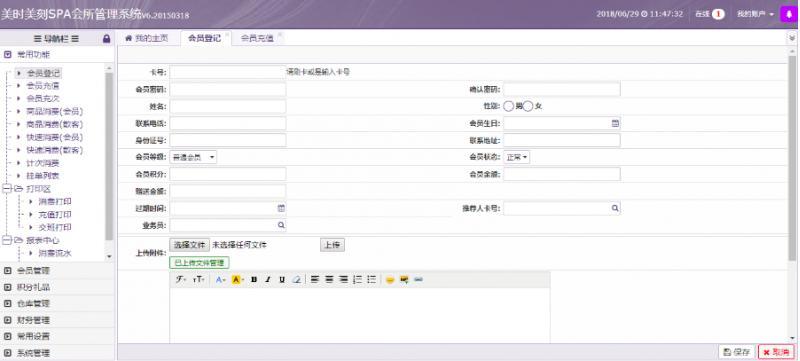800x361 pixels.
Task: Click into the rich text editor area
Action: coord(360,315)
